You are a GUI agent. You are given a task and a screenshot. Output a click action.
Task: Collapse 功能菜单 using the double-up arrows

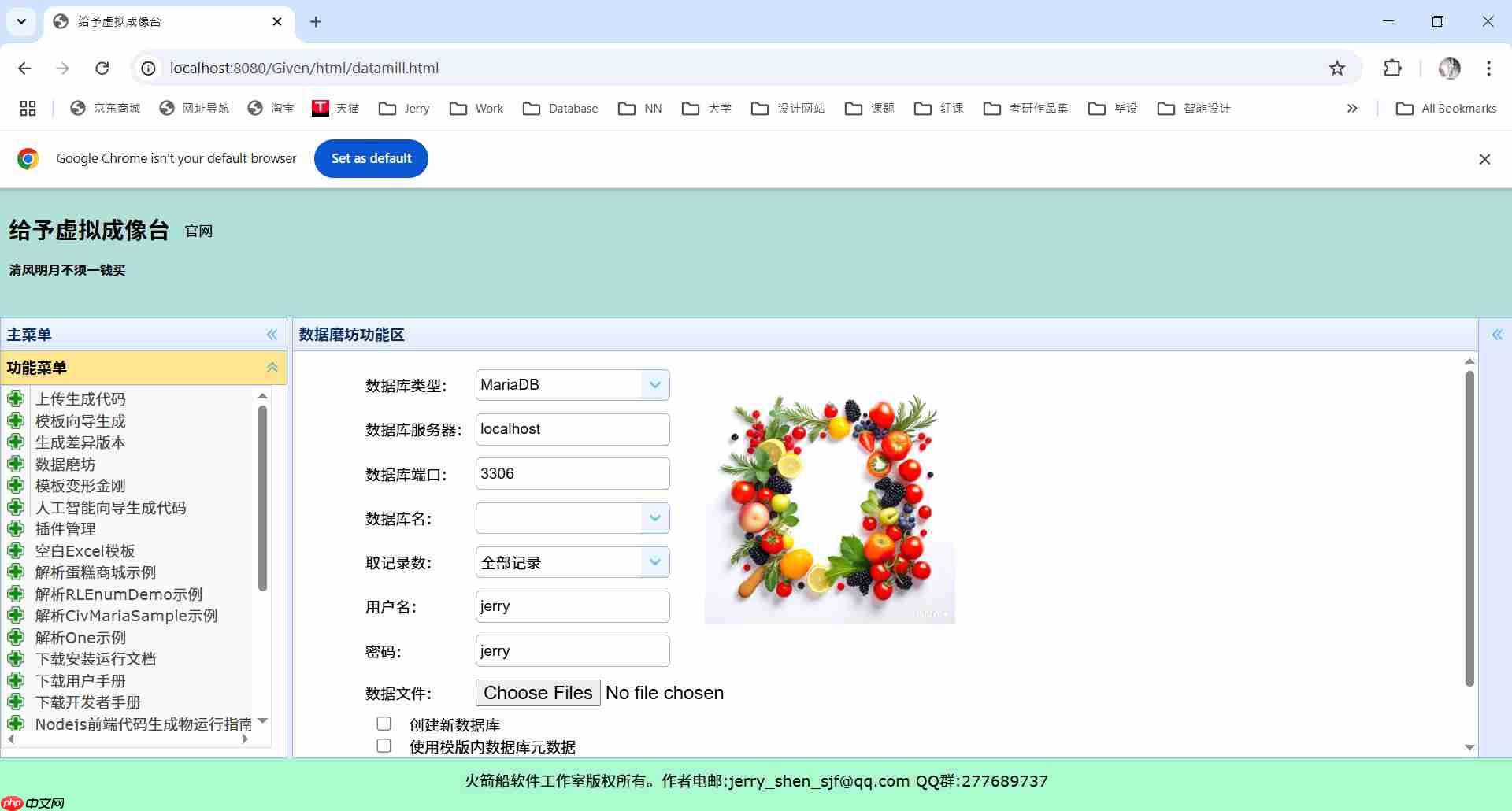coord(272,366)
